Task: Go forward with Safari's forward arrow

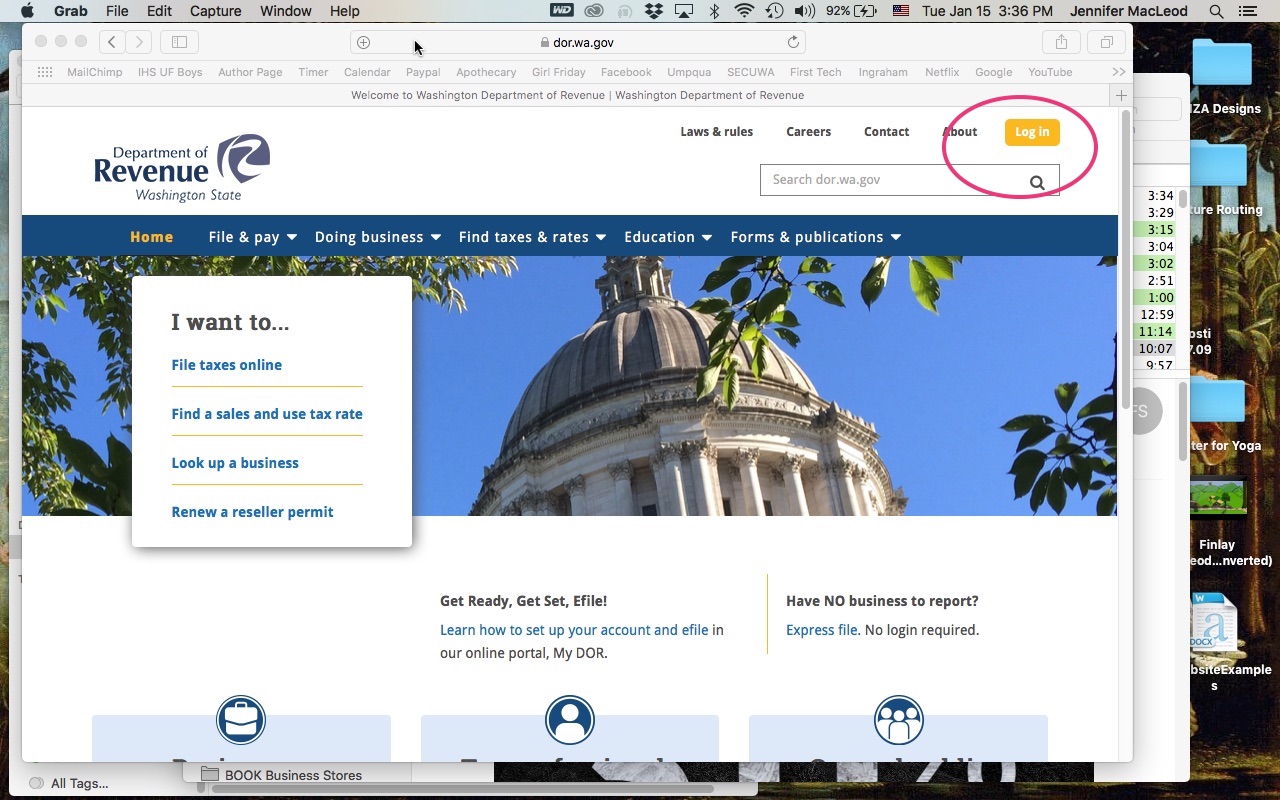Action: 139,42
